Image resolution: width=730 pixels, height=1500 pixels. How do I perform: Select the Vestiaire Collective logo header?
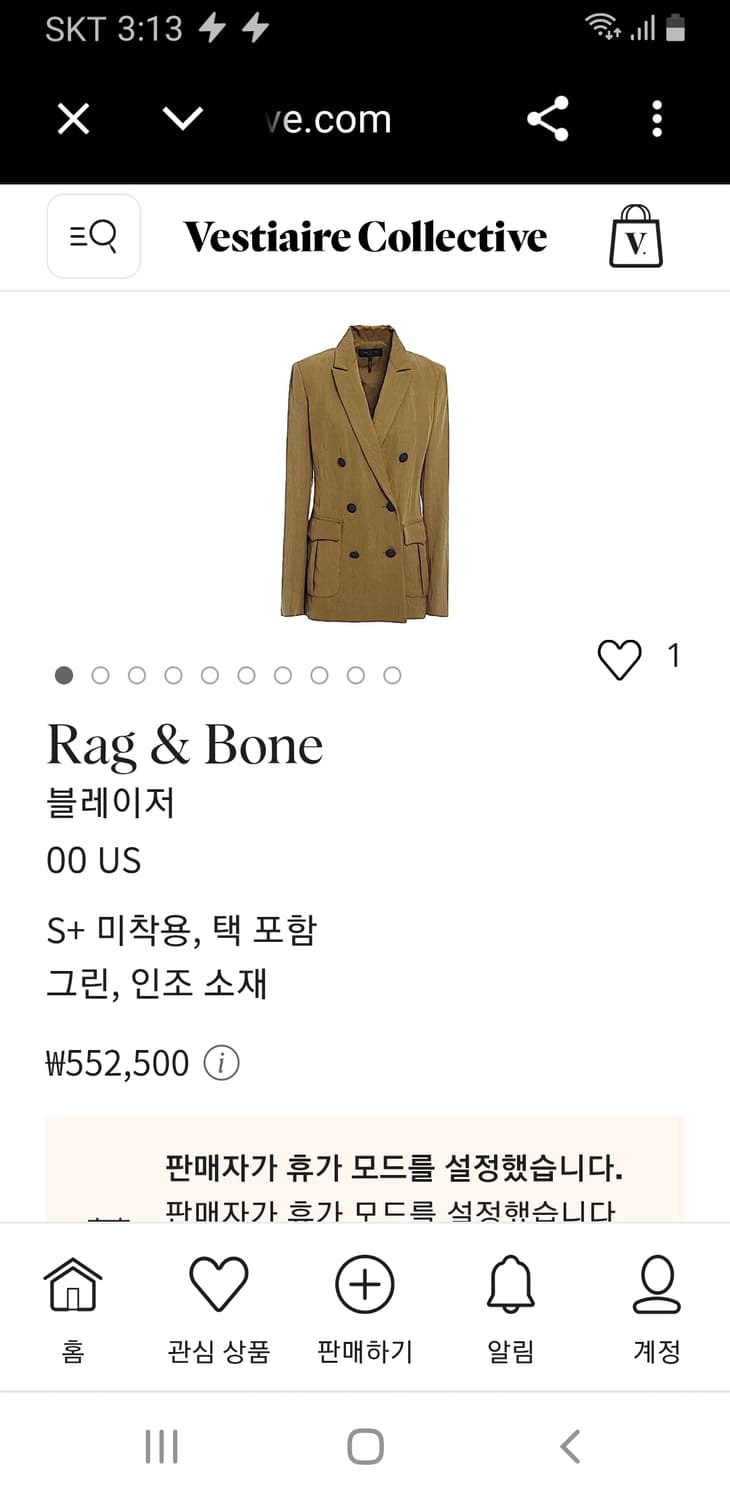click(x=364, y=236)
